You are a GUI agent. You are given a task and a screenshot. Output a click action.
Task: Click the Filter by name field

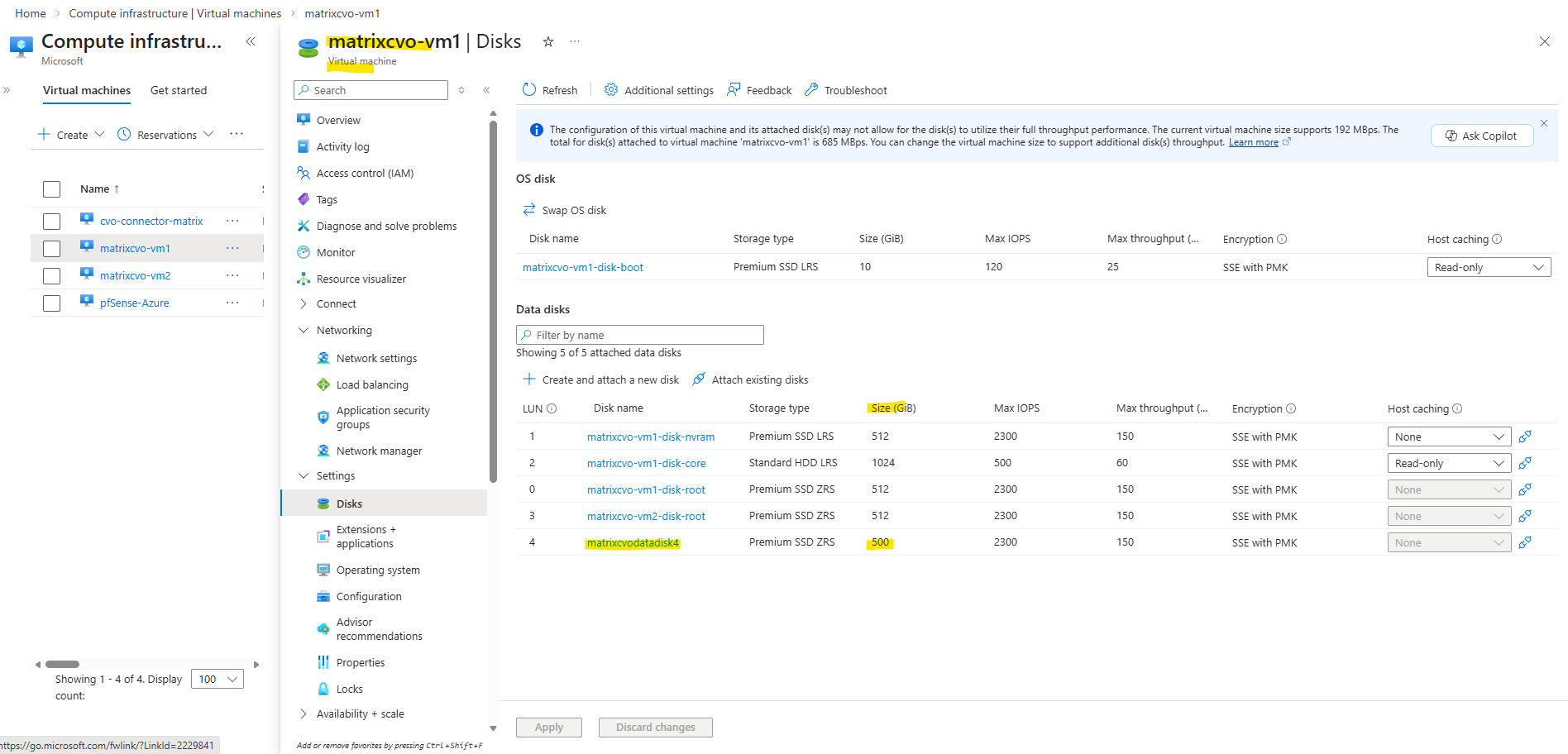(639, 335)
